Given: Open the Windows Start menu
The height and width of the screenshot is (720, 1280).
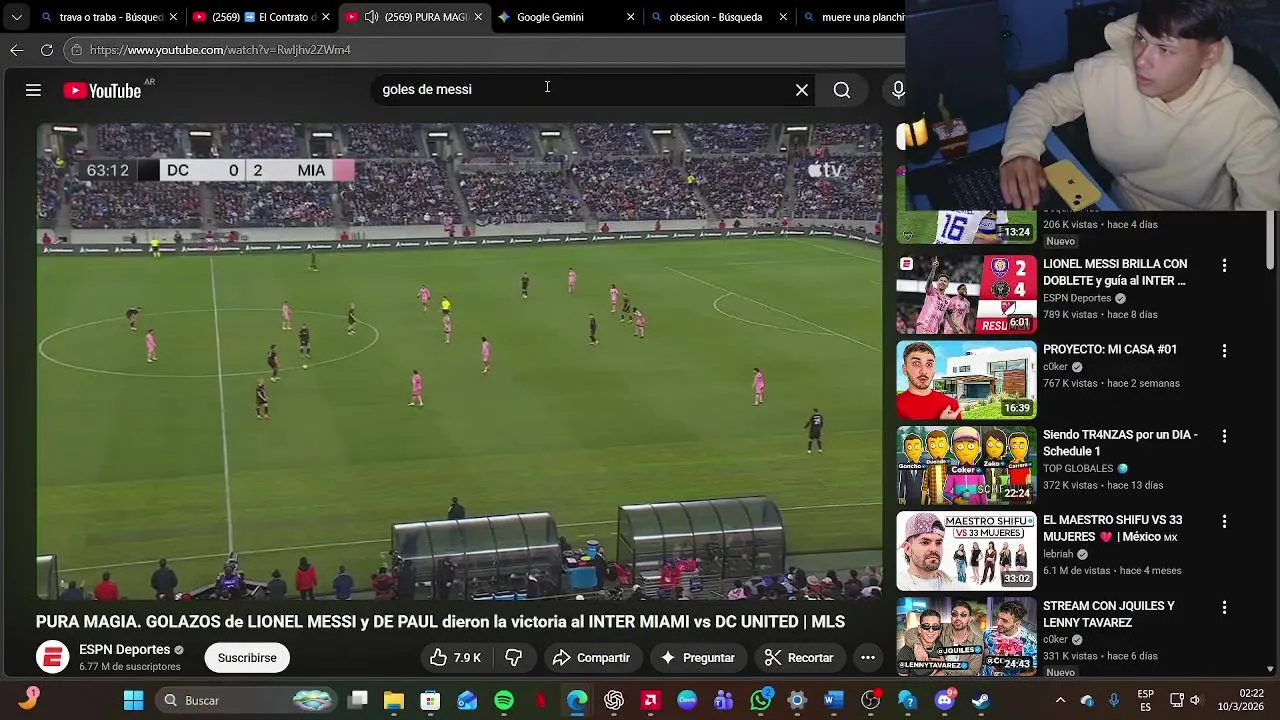Looking at the screenshot, I should [x=133, y=700].
